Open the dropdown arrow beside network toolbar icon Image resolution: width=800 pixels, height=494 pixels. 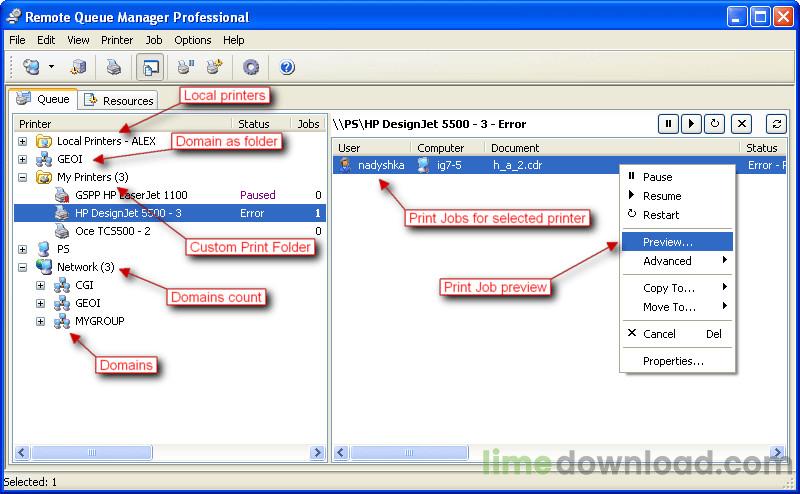[x=51, y=66]
